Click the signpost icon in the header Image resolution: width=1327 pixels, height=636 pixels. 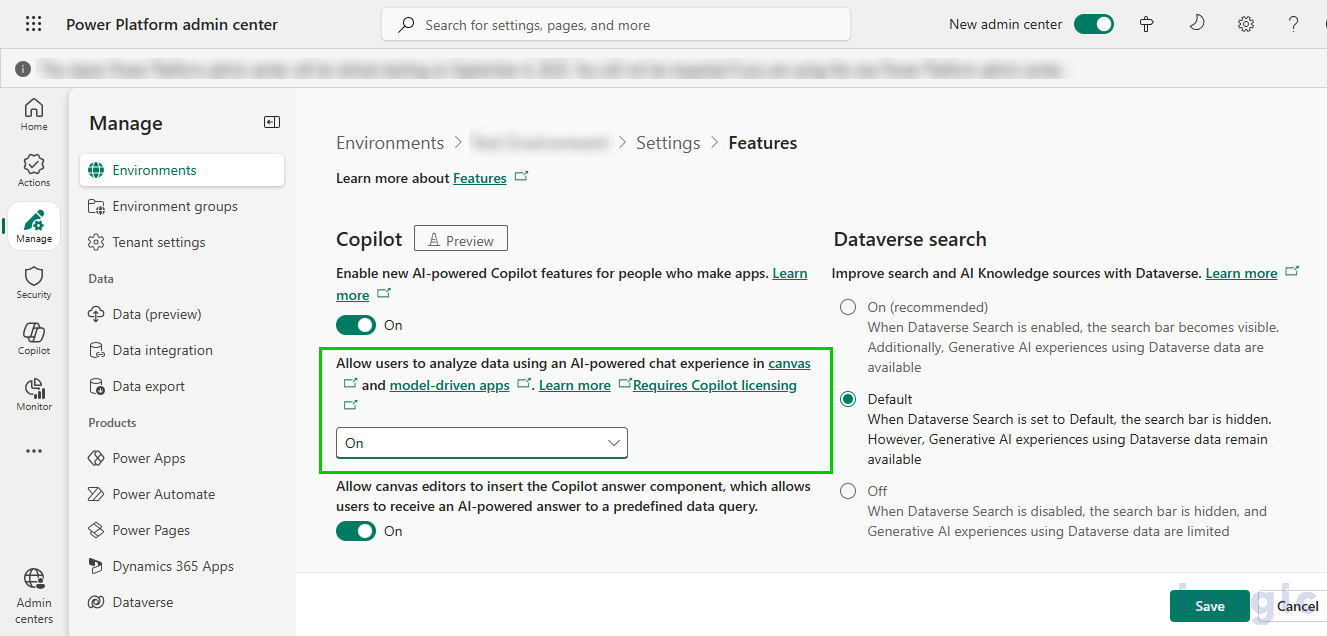[1147, 24]
